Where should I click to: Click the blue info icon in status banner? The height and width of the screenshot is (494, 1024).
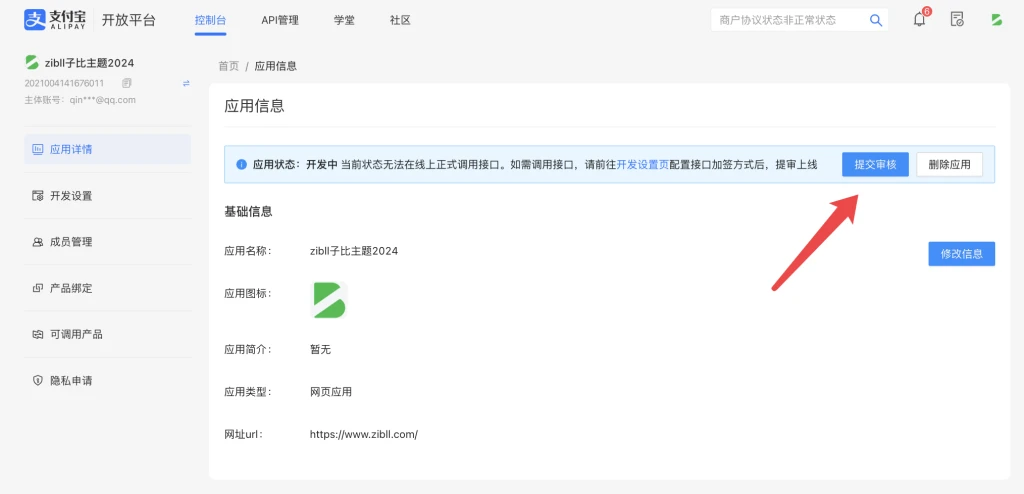pos(241,165)
